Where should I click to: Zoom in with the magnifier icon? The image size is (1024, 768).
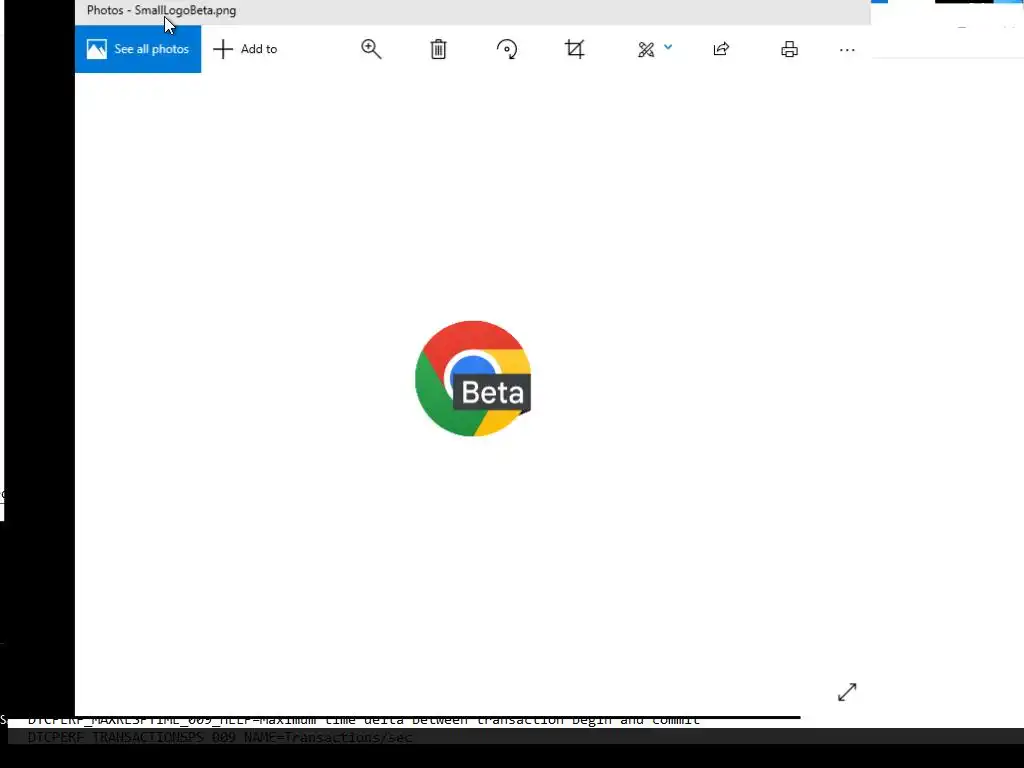tap(371, 49)
